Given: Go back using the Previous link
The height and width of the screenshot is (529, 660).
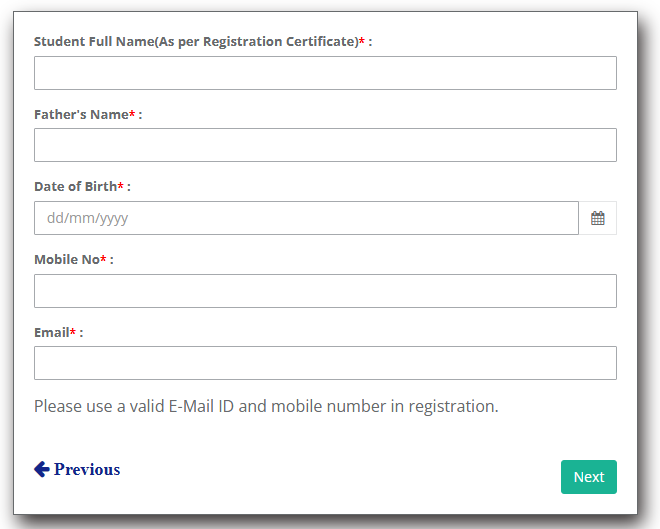Looking at the screenshot, I should click(86, 469).
